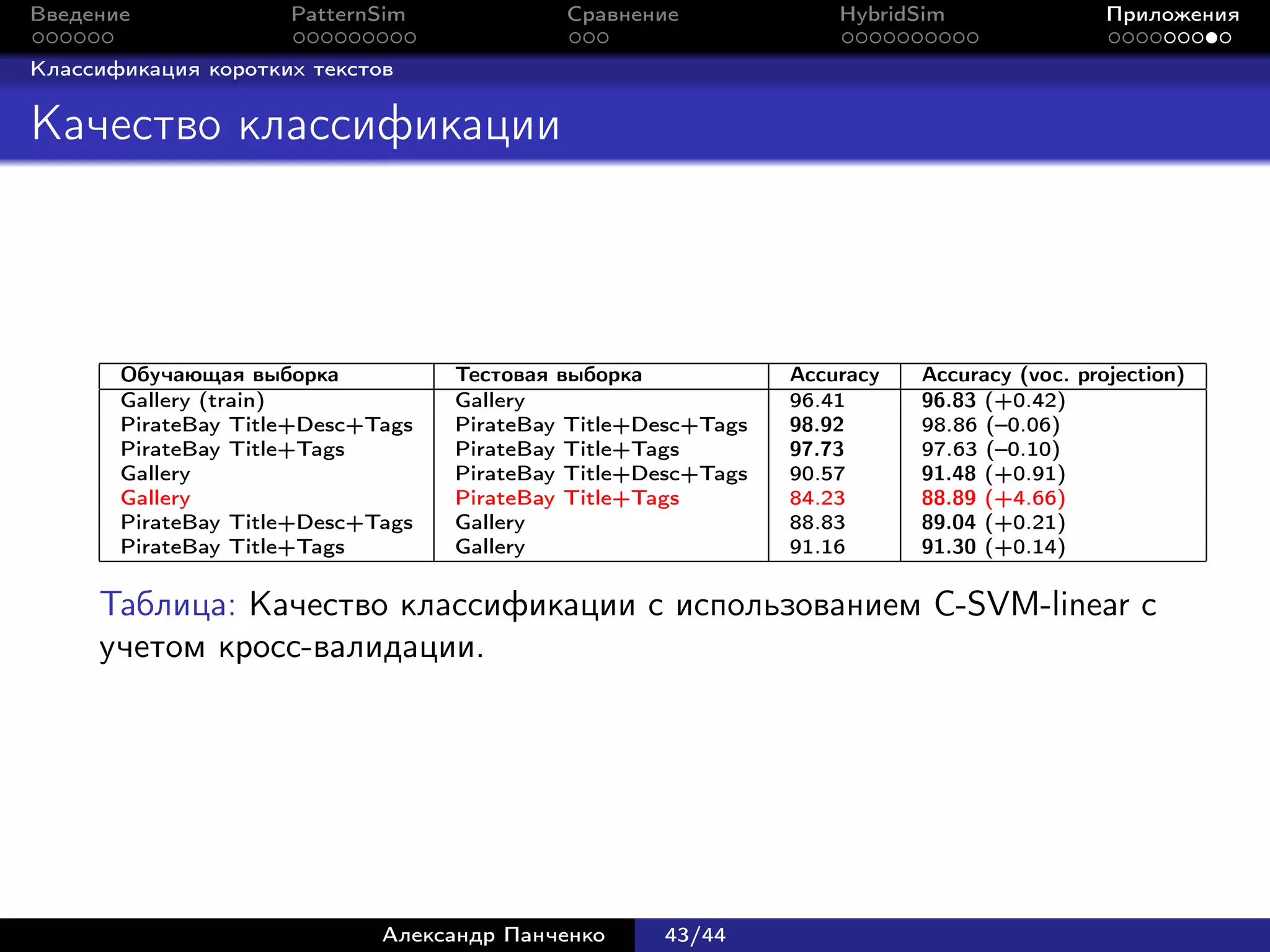
Task: Click the 91.30 (+0.14) projection cell
Action: pyautogui.click(x=993, y=547)
